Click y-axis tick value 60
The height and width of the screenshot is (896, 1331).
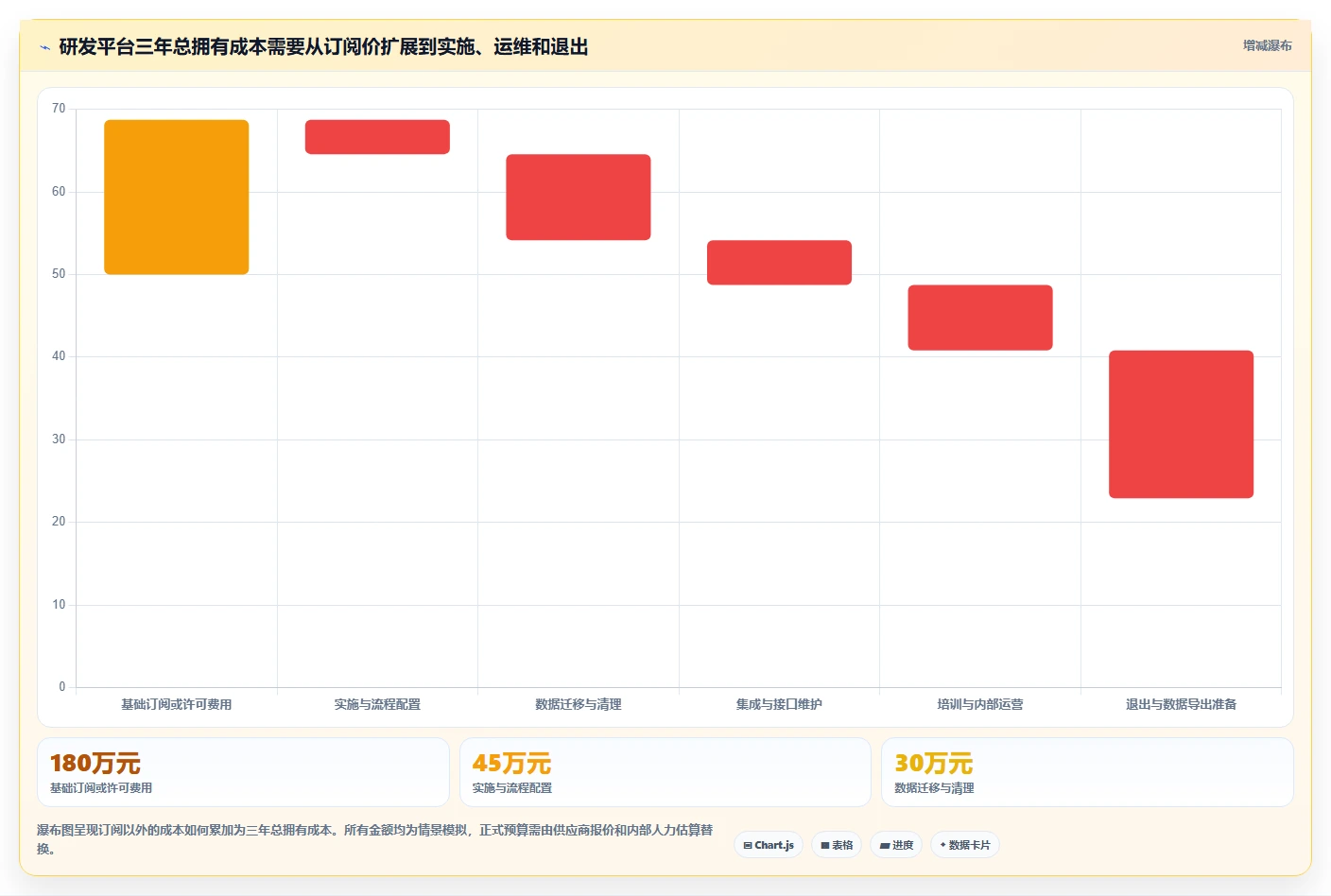59,192
